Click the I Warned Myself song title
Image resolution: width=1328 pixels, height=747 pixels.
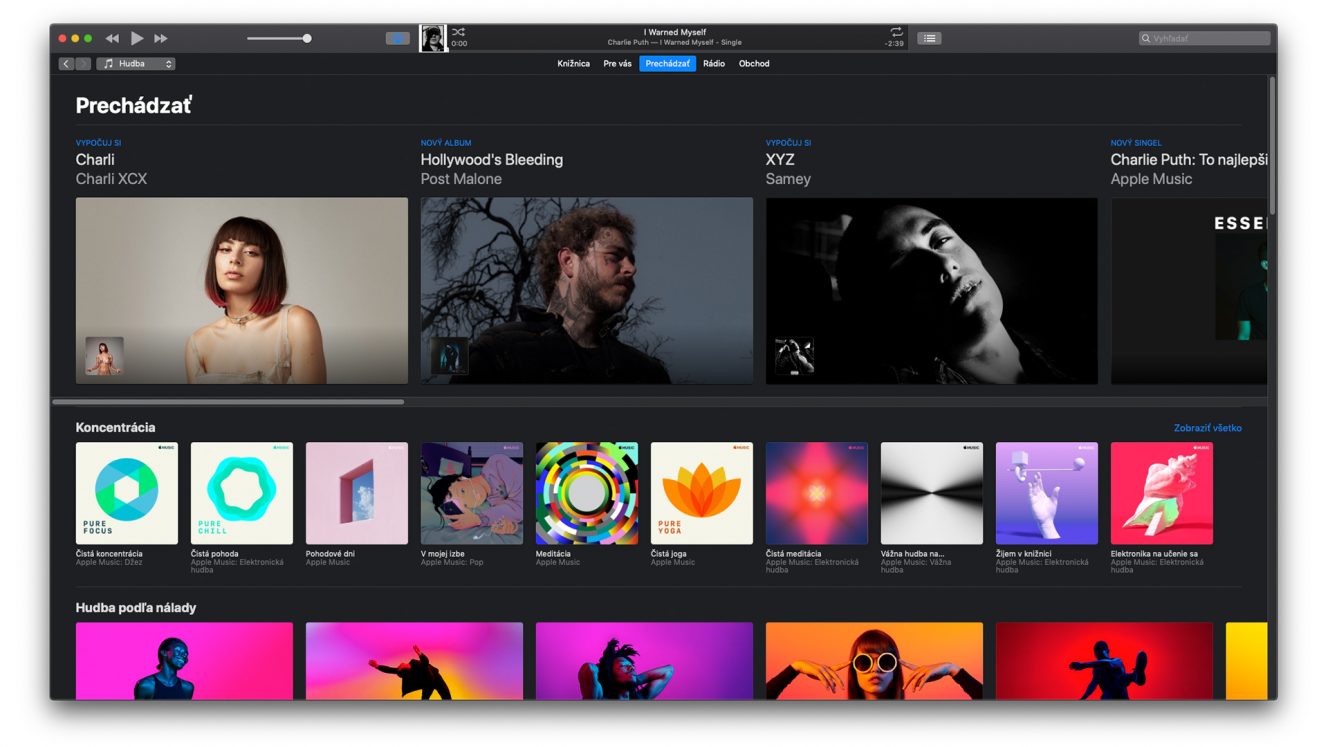point(675,32)
